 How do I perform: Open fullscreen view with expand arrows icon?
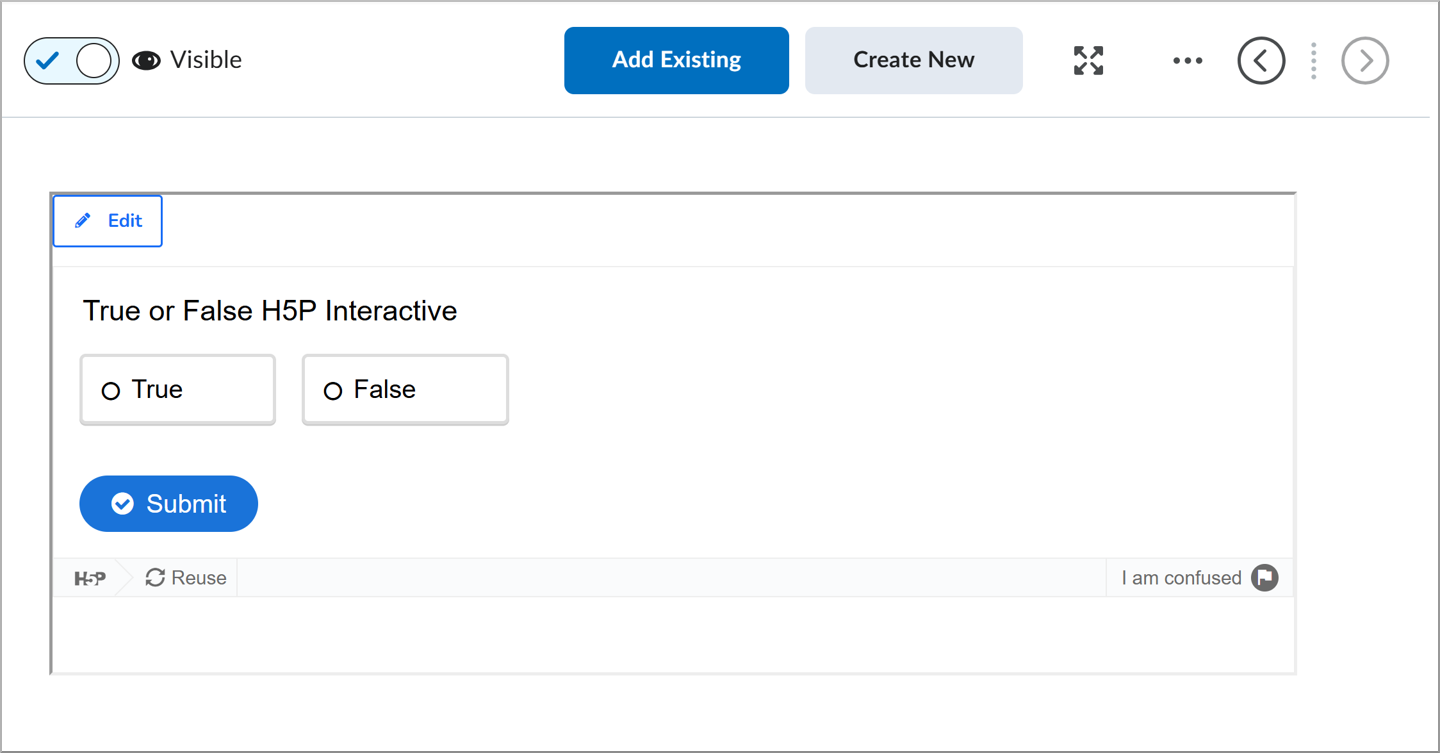tap(1088, 60)
